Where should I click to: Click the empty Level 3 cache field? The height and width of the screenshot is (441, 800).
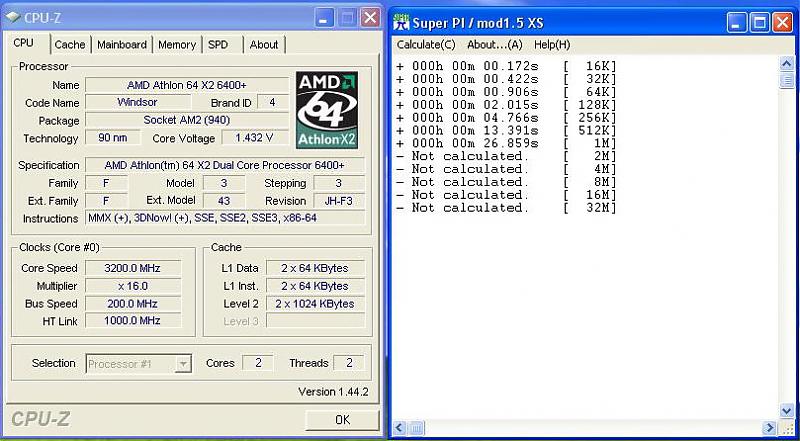point(315,321)
